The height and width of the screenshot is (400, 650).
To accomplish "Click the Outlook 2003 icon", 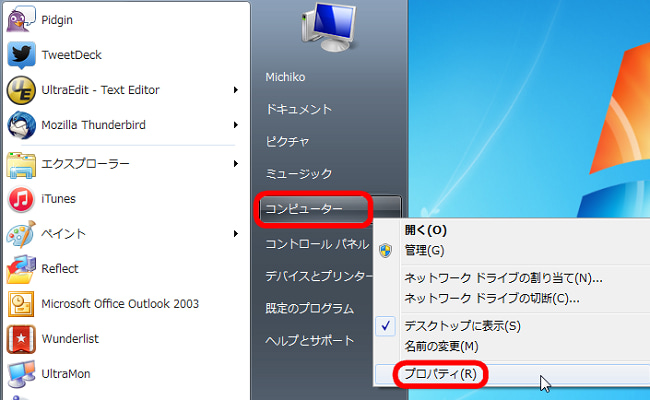I will click(21, 304).
